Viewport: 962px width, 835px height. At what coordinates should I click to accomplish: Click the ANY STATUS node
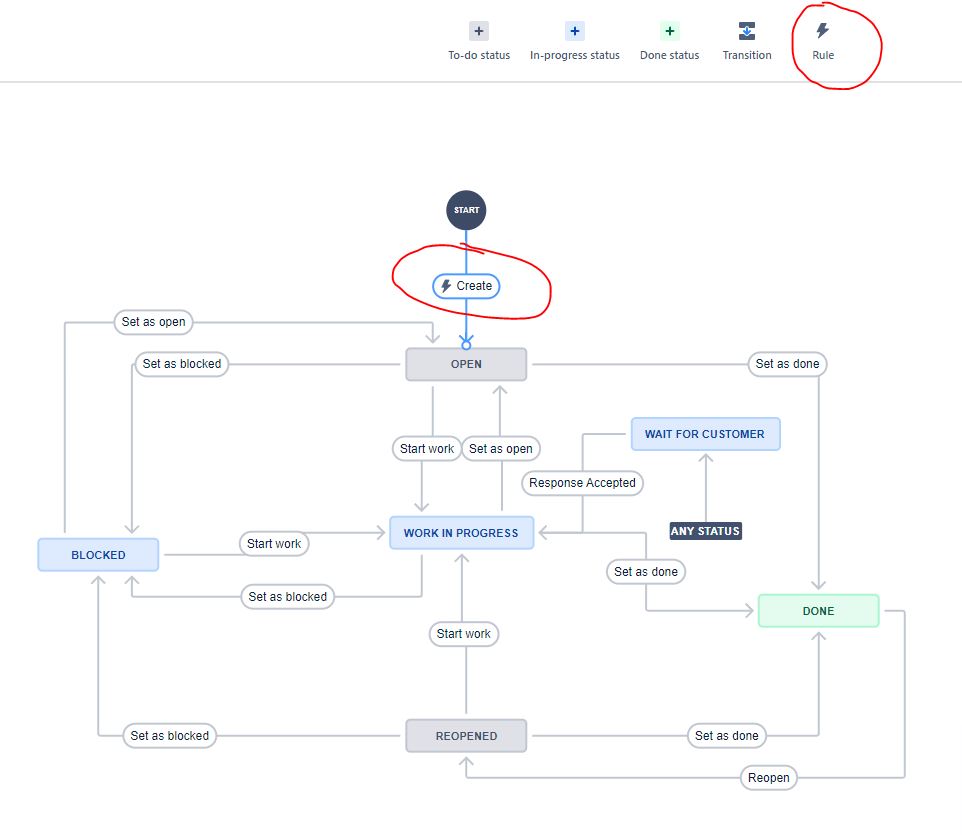click(x=705, y=531)
